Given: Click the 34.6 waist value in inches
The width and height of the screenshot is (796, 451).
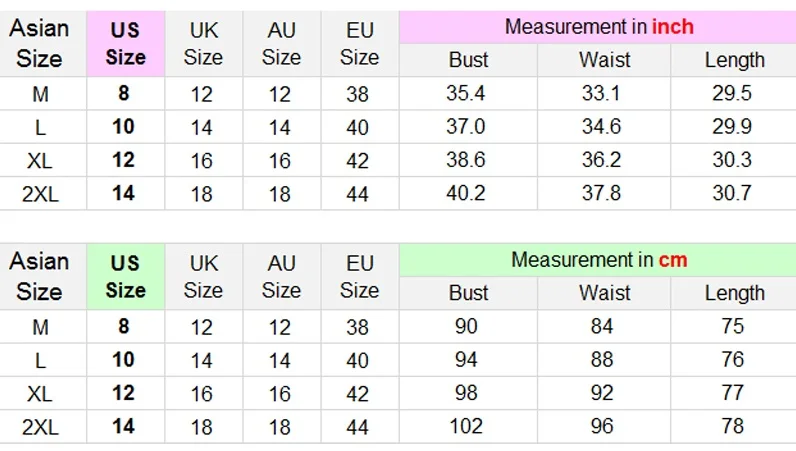Looking at the screenshot, I should coord(602,127).
